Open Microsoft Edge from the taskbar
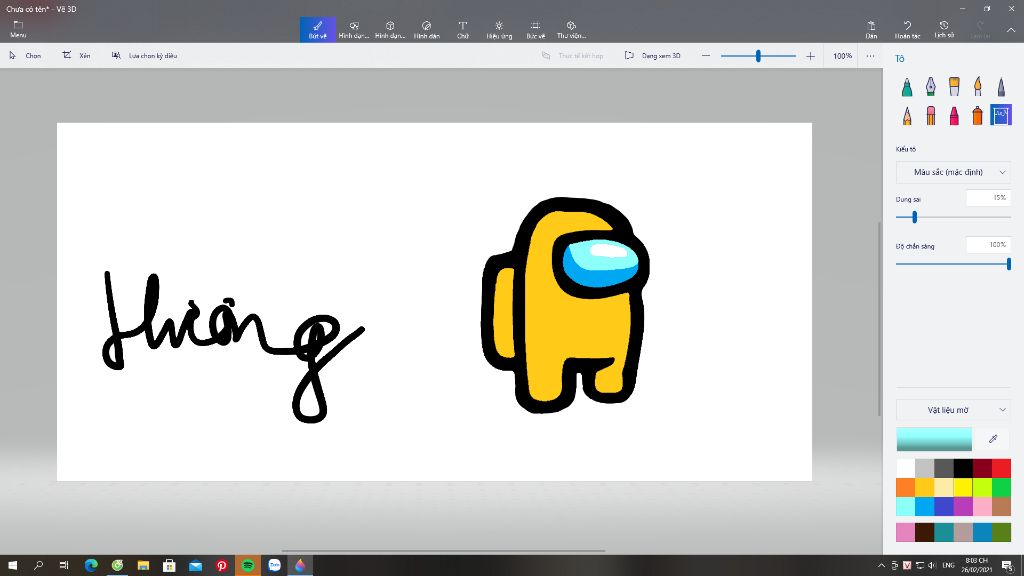This screenshot has height=576, width=1024. (91, 566)
